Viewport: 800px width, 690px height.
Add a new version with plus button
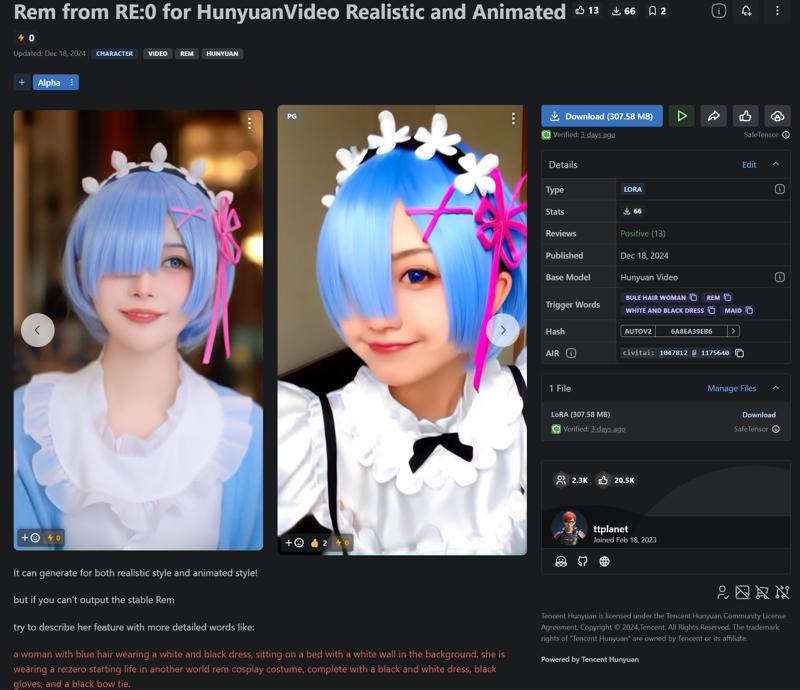(x=21, y=82)
